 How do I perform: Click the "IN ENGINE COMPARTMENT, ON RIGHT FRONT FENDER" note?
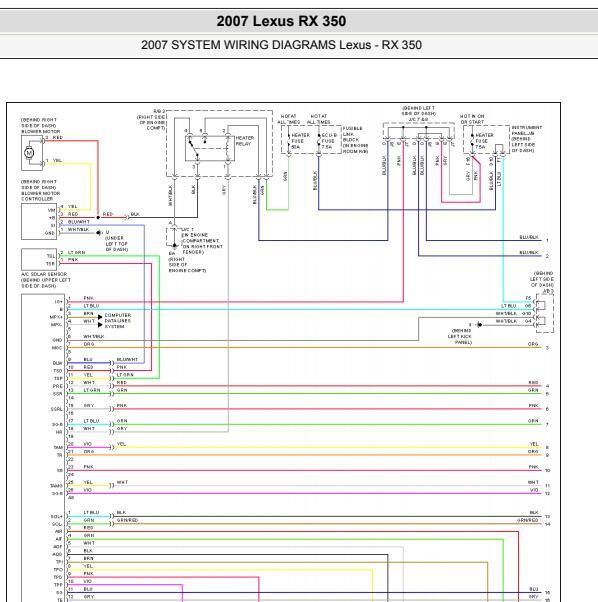pos(202,243)
